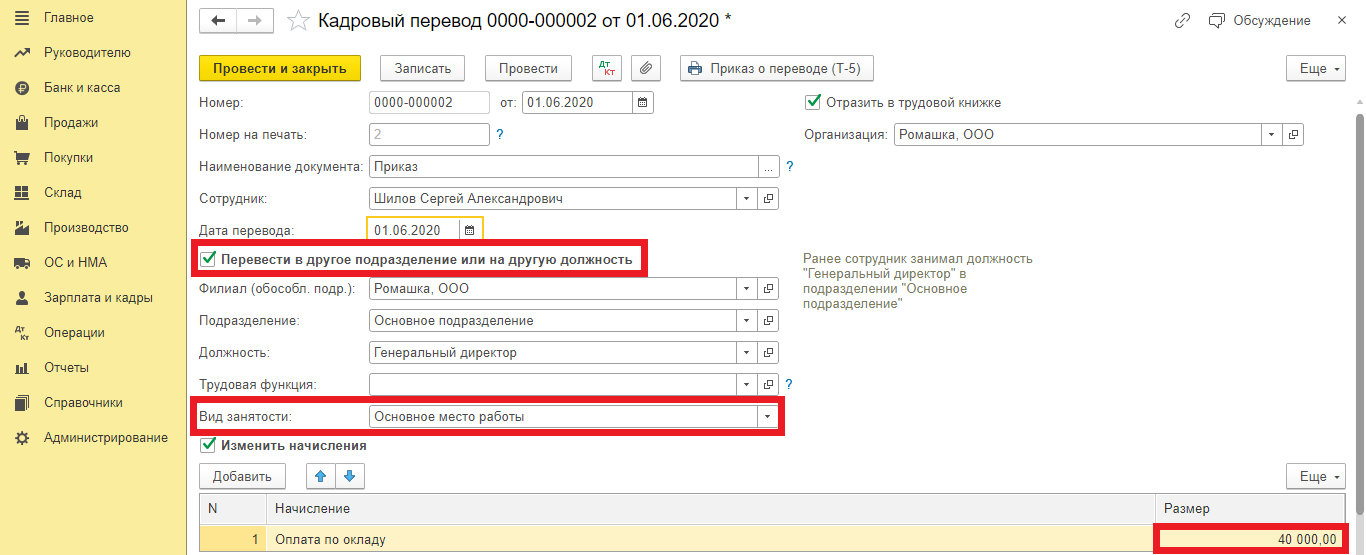
Task: Expand Филиал dropdown list
Action: point(746,289)
